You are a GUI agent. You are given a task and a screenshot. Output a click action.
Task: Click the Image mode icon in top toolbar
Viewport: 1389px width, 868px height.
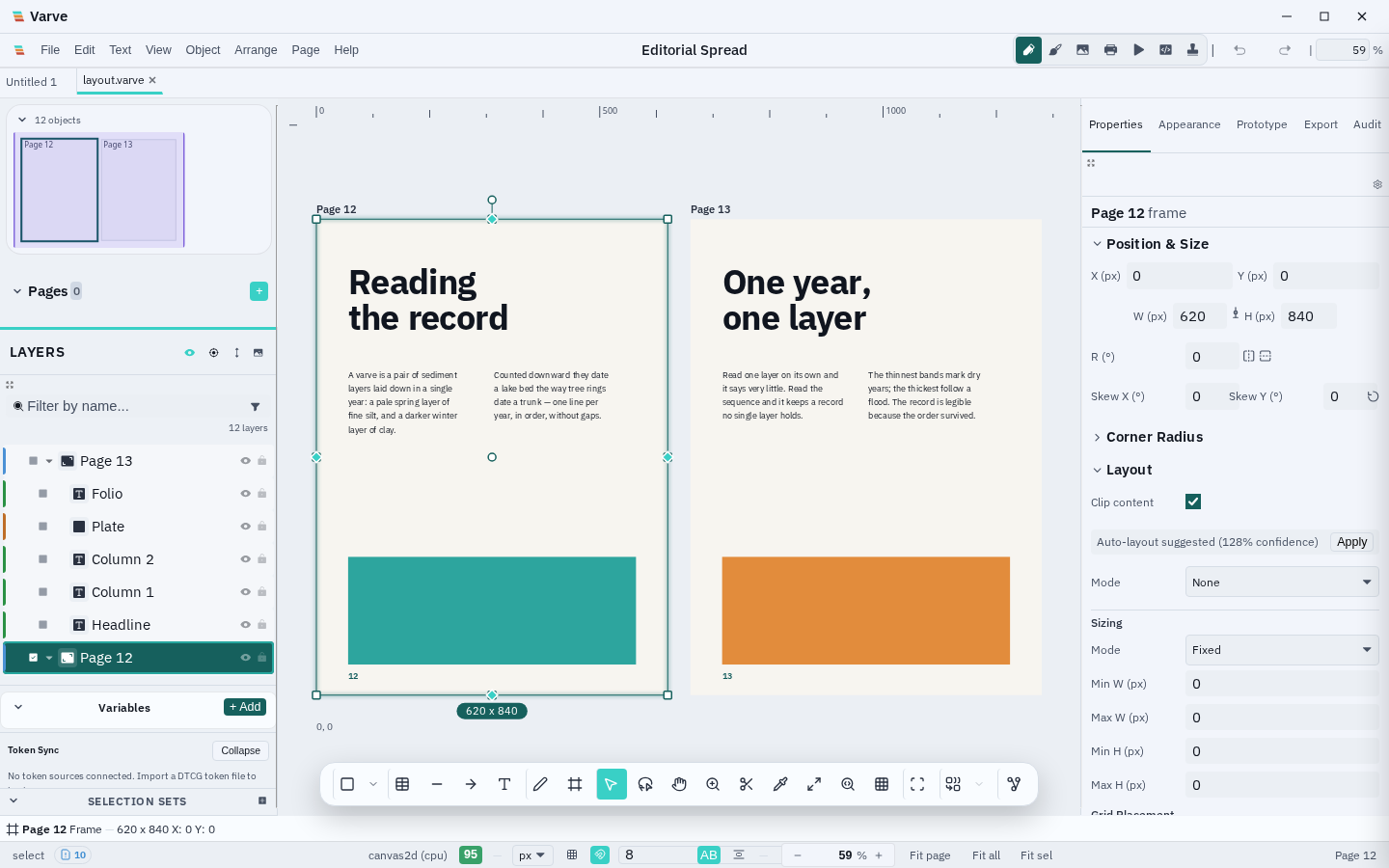(x=1083, y=50)
